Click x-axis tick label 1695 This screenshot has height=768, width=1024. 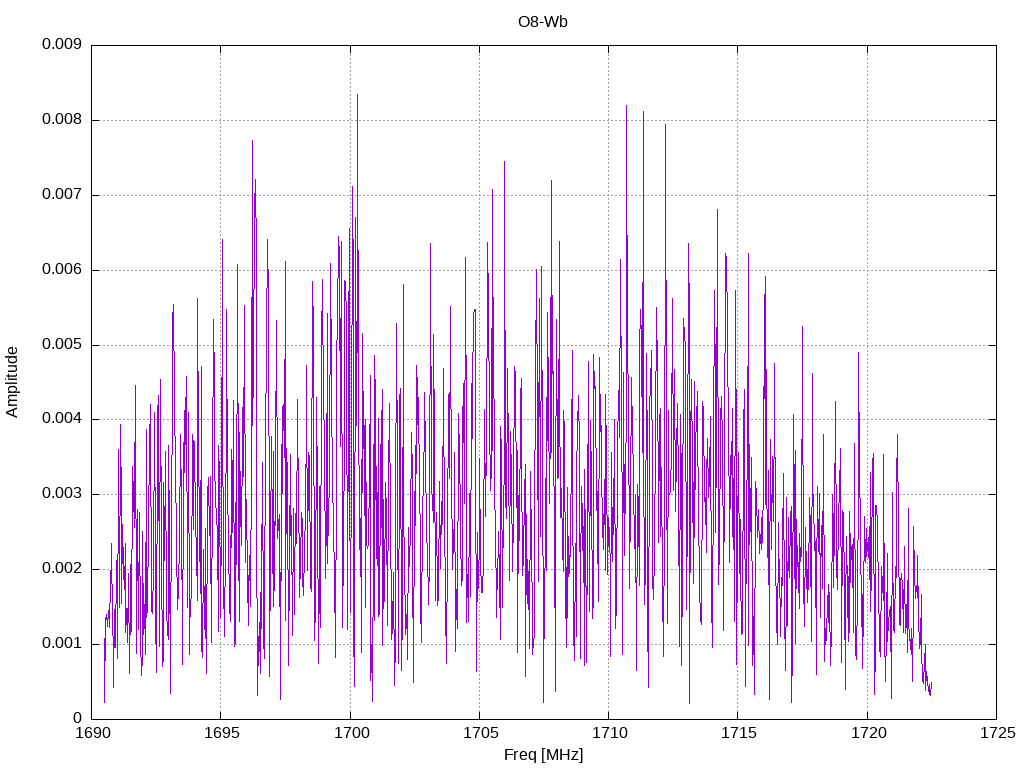pyautogui.click(x=221, y=733)
